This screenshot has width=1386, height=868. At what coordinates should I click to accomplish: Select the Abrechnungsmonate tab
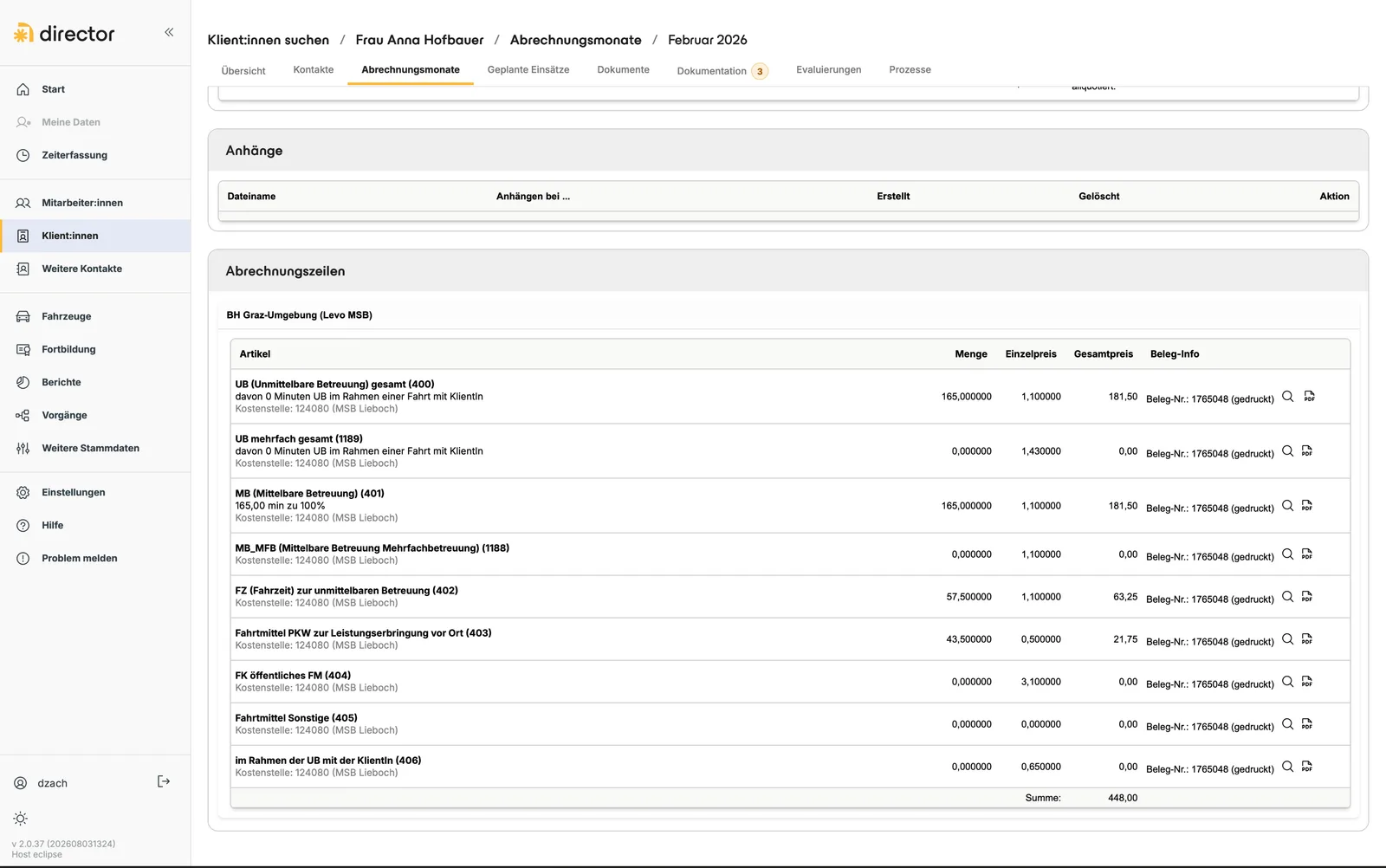click(x=411, y=69)
